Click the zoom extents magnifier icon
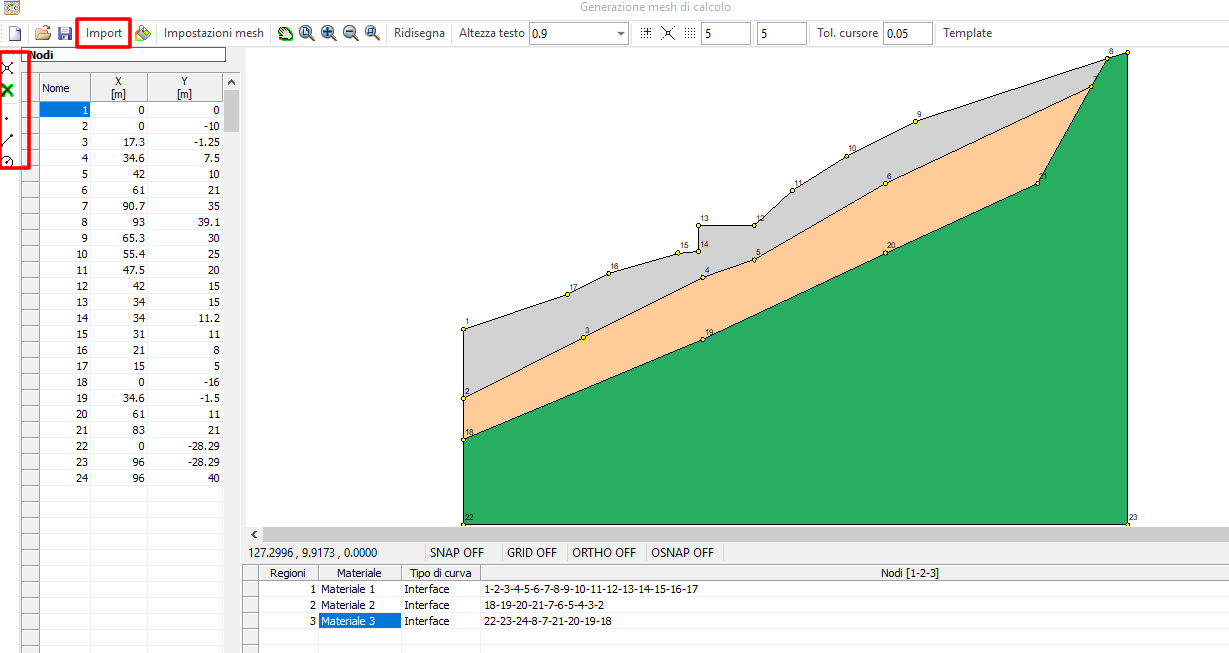The width and height of the screenshot is (1229, 653). (x=372, y=33)
